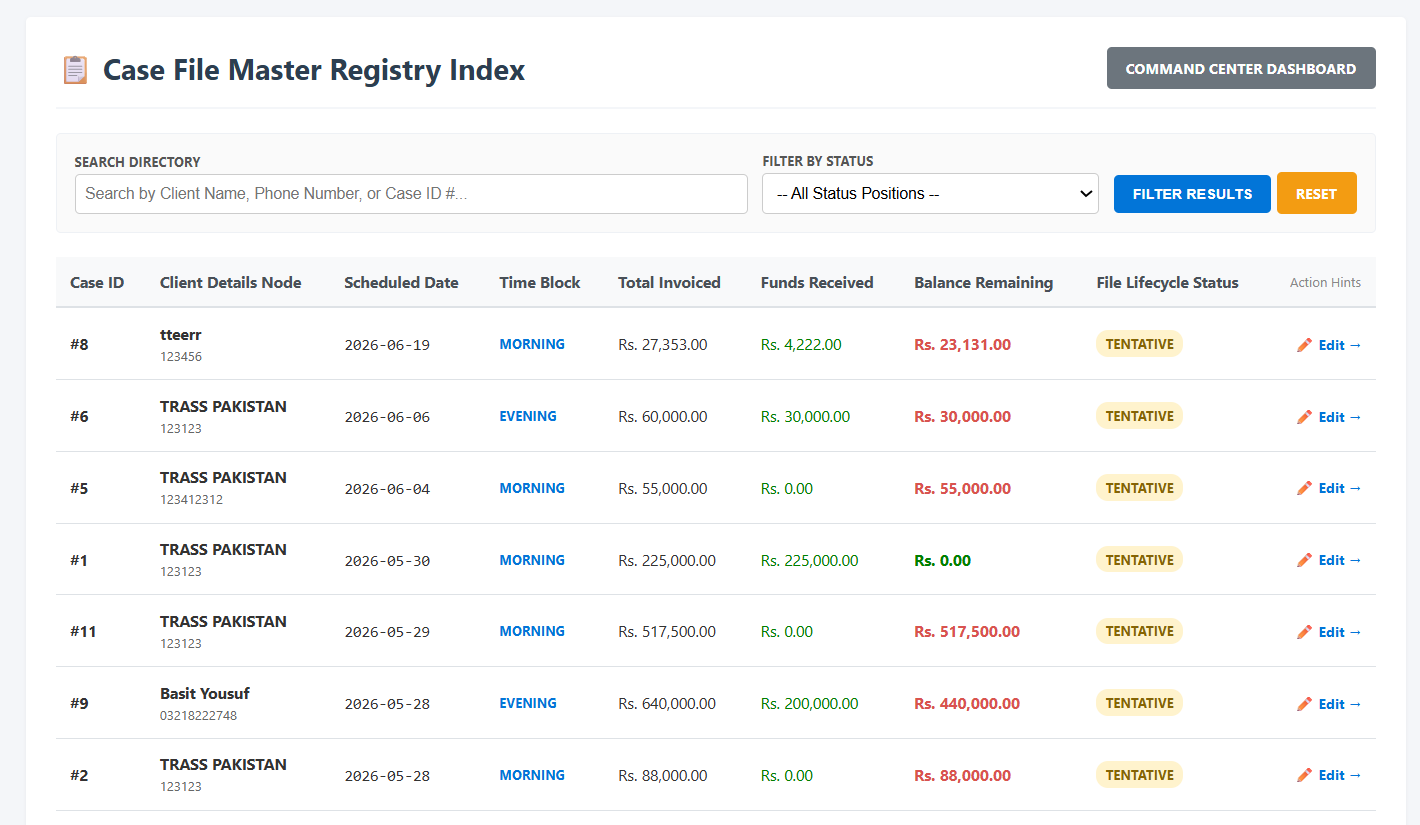Select client name tteerr

tap(181, 335)
